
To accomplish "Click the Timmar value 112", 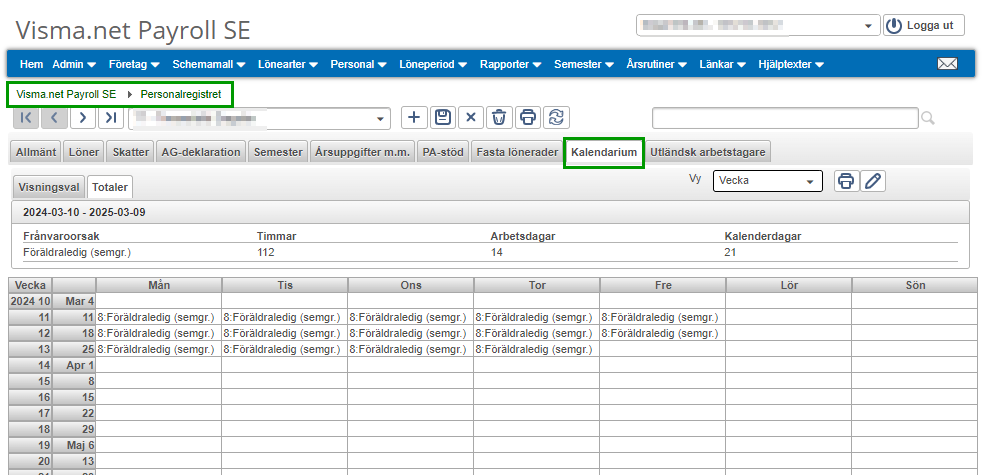I will pos(266,253).
